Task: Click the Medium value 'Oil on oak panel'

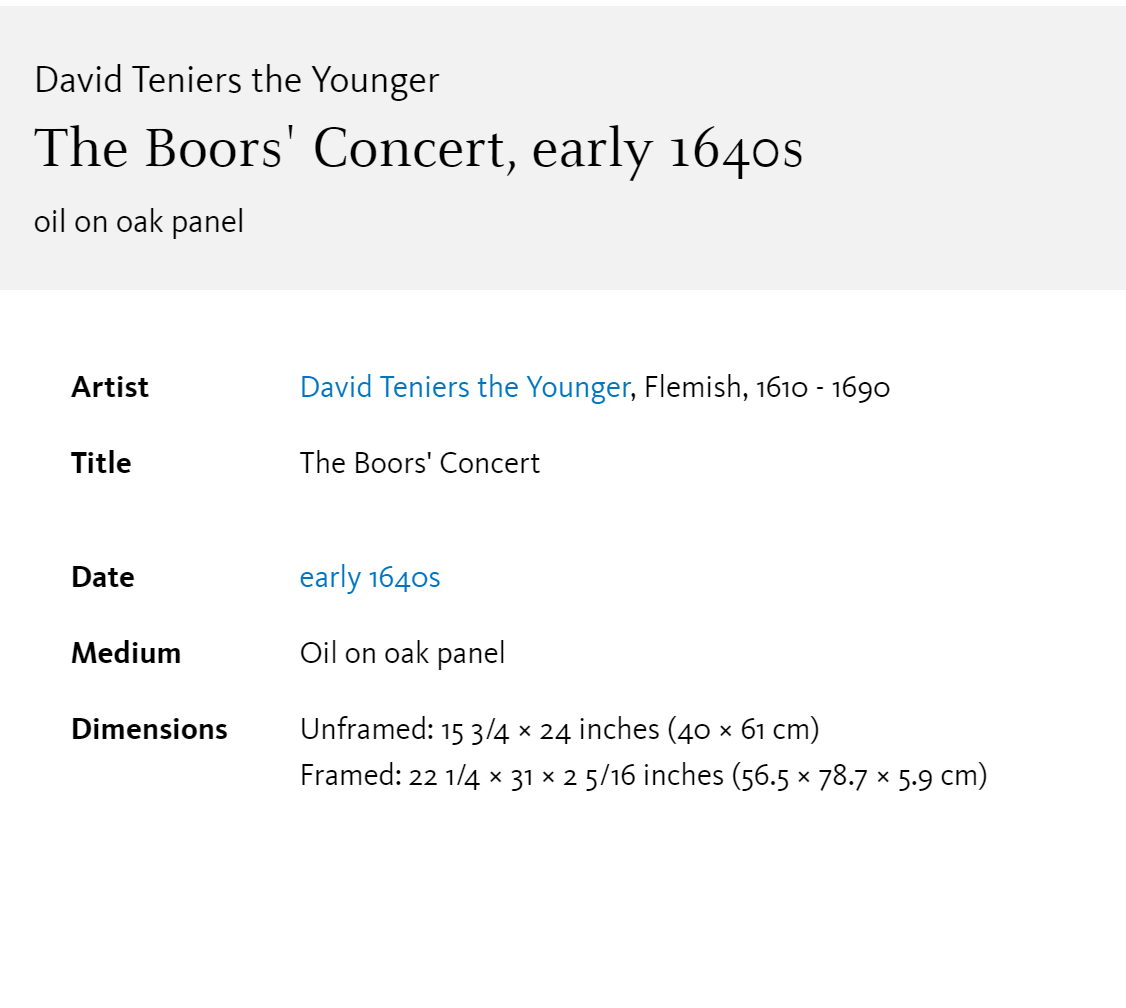Action: 403,654
